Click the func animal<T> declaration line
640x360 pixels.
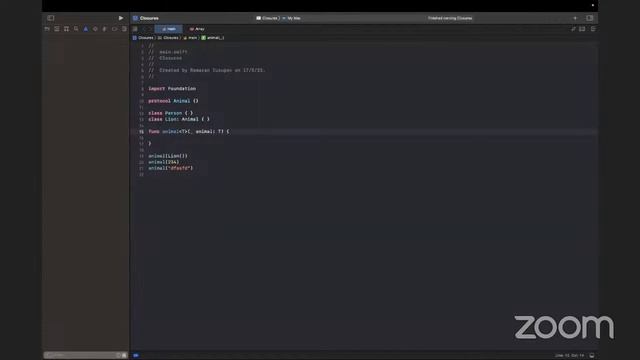point(189,131)
